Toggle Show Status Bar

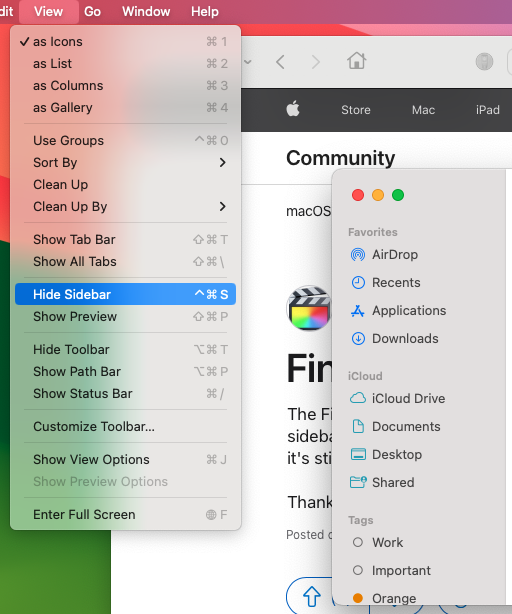[x=125, y=393]
